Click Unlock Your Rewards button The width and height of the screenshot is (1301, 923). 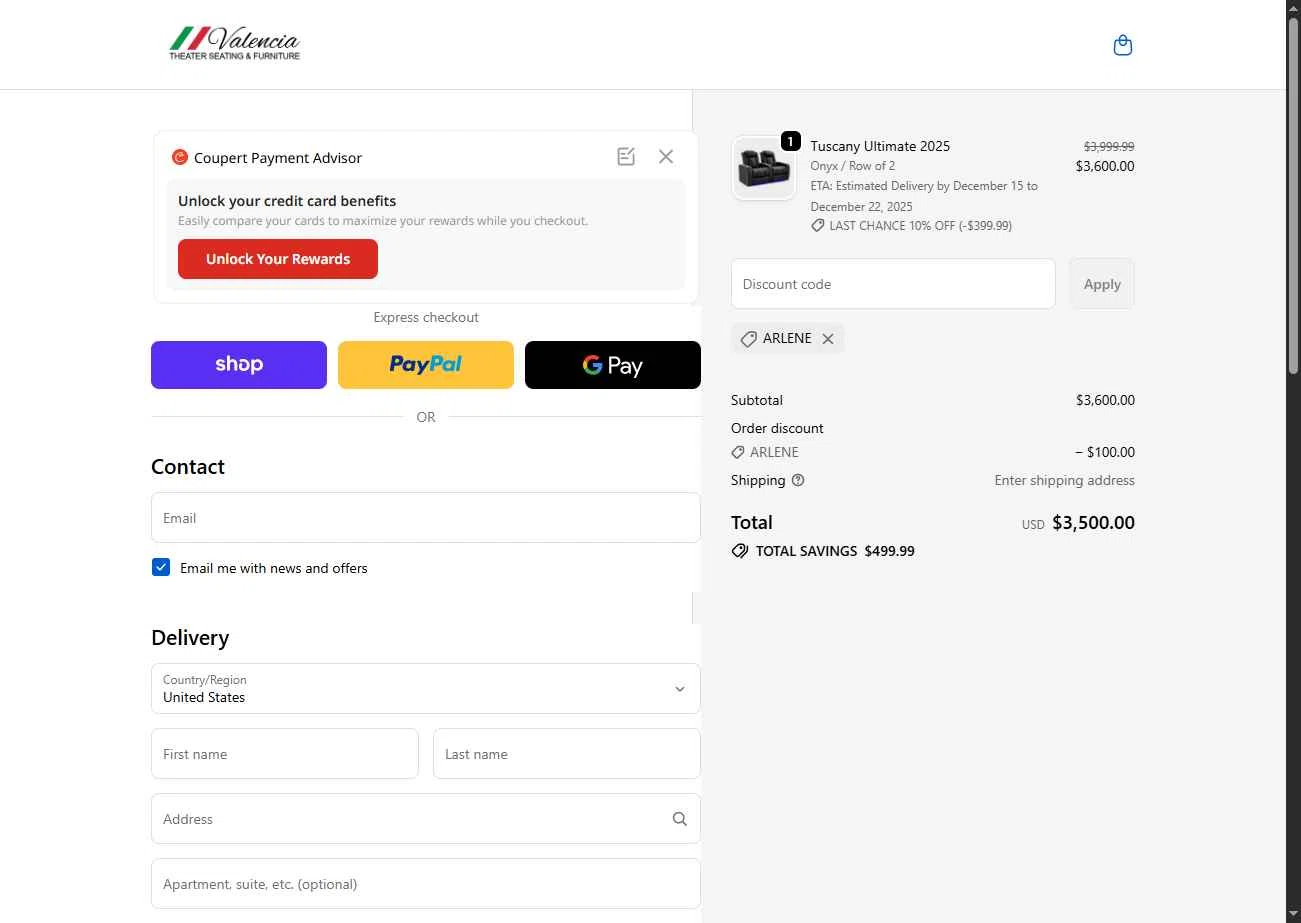click(x=278, y=259)
